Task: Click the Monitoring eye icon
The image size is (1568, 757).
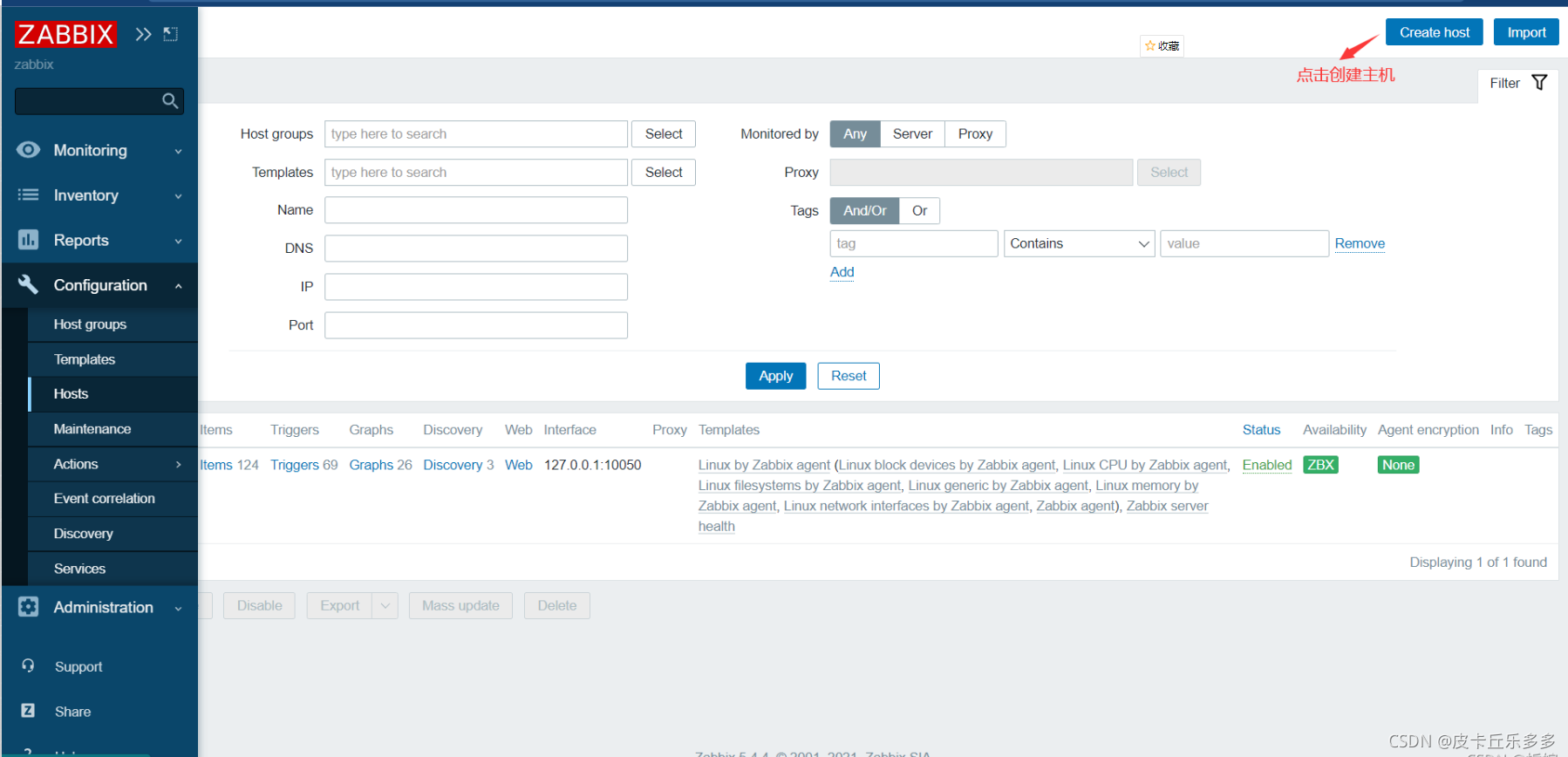Action: coord(28,150)
